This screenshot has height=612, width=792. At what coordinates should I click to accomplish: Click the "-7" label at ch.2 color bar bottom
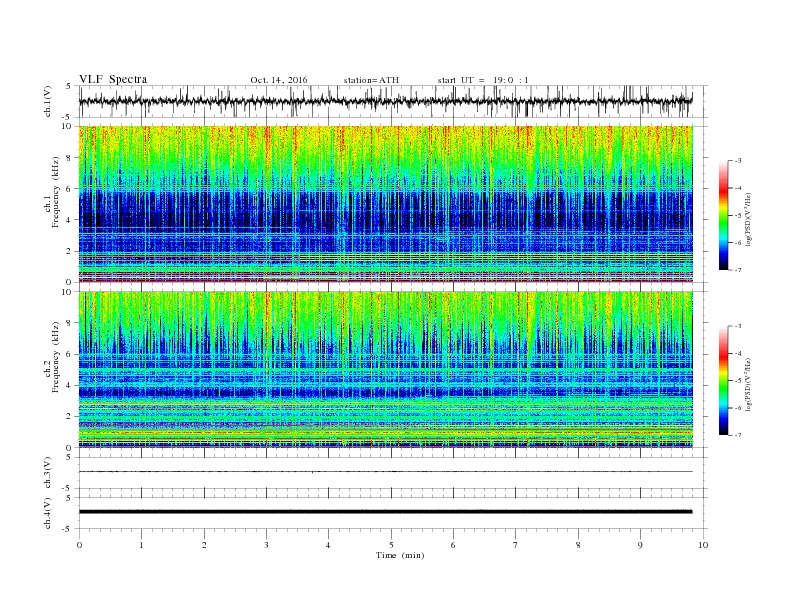pyautogui.click(x=738, y=435)
